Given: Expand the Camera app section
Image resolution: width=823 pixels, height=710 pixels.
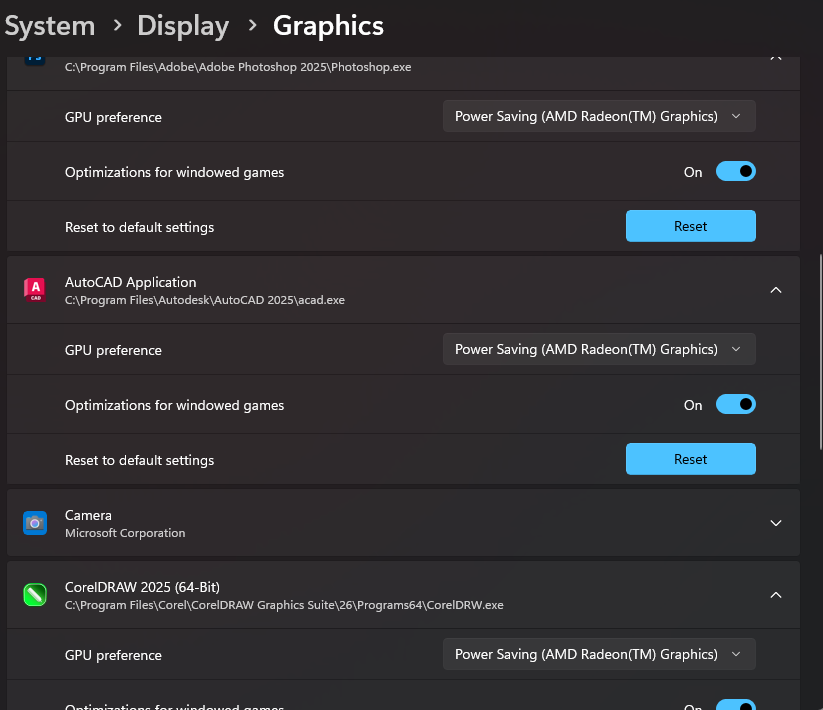Looking at the screenshot, I should point(775,523).
